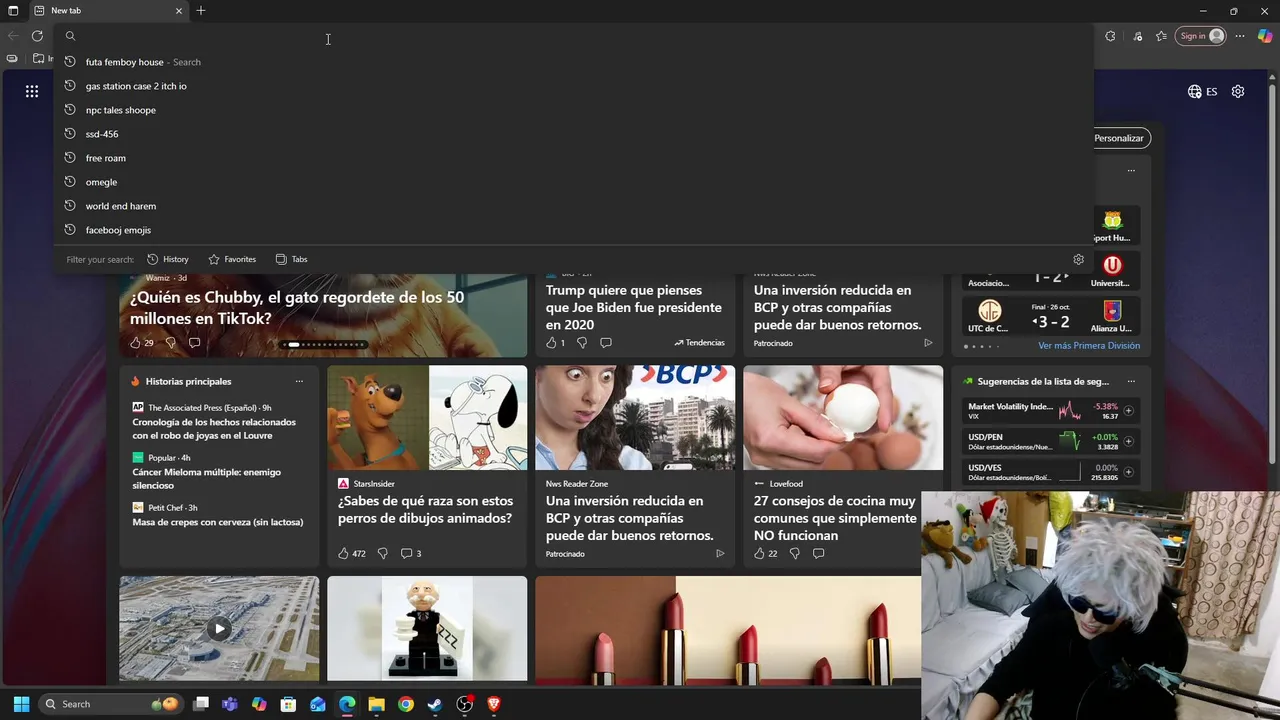Select suggestion free roam

click(x=573, y=158)
